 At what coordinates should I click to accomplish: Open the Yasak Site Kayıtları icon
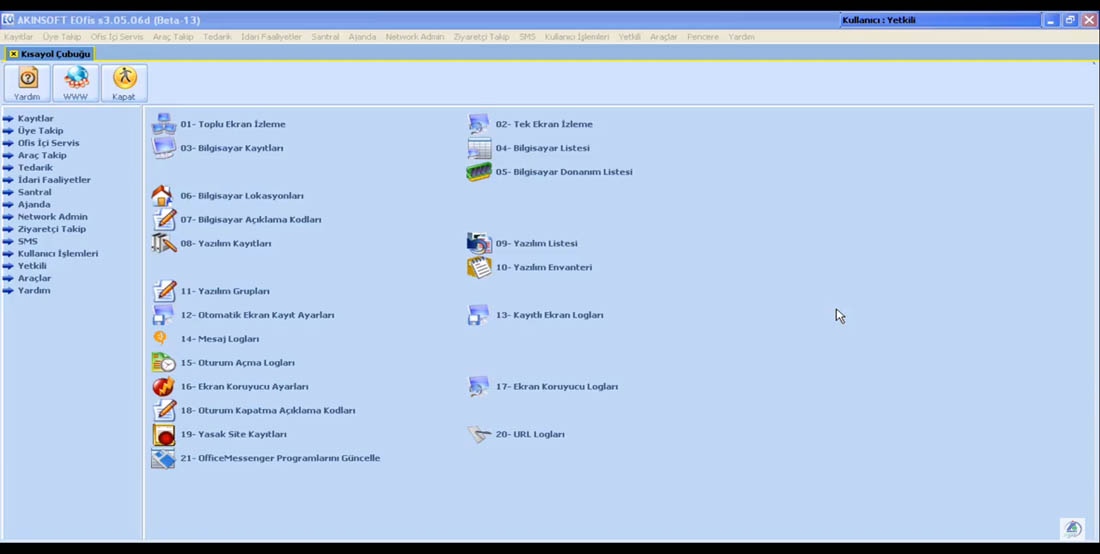163,434
